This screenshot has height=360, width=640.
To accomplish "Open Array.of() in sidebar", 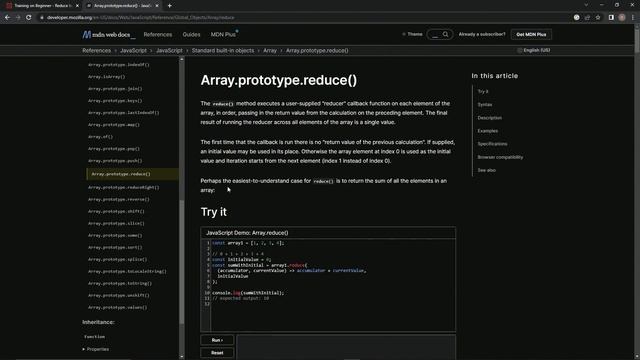I will [x=100, y=137].
